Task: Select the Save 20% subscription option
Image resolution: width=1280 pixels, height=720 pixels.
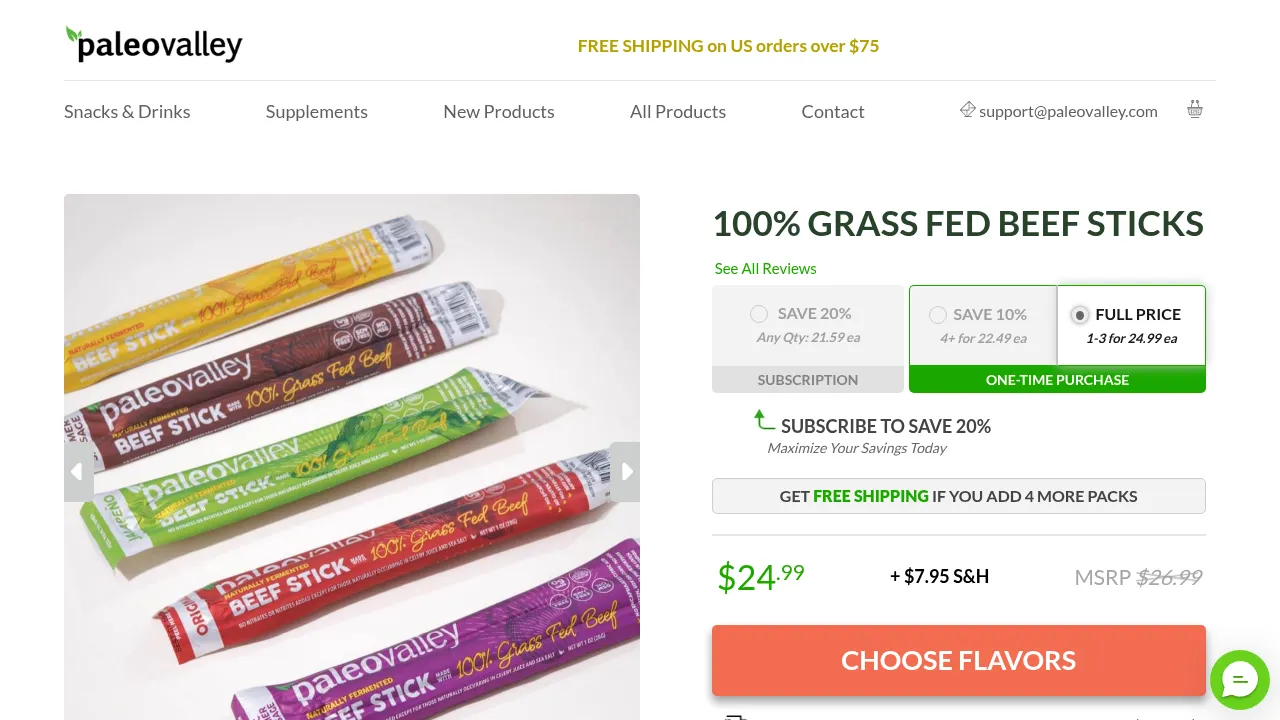Action: (x=759, y=314)
